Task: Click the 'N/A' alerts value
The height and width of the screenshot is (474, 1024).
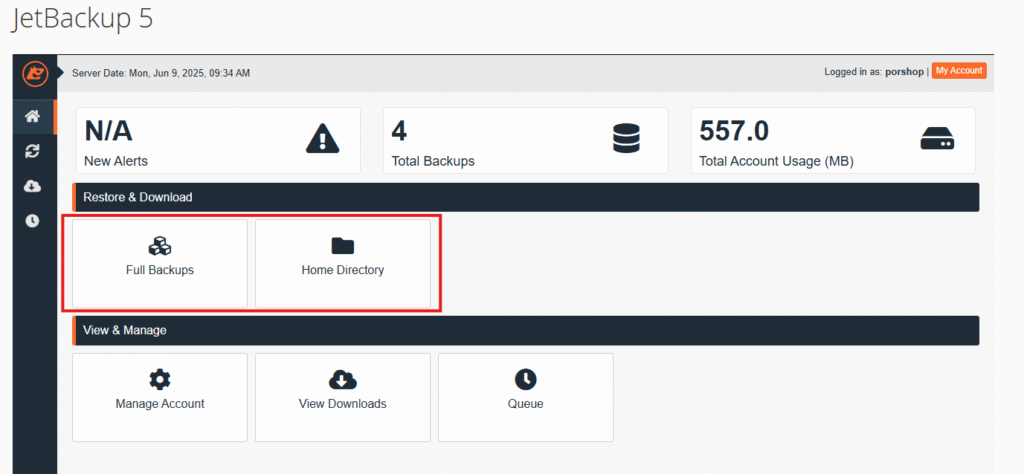Action: click(x=108, y=131)
